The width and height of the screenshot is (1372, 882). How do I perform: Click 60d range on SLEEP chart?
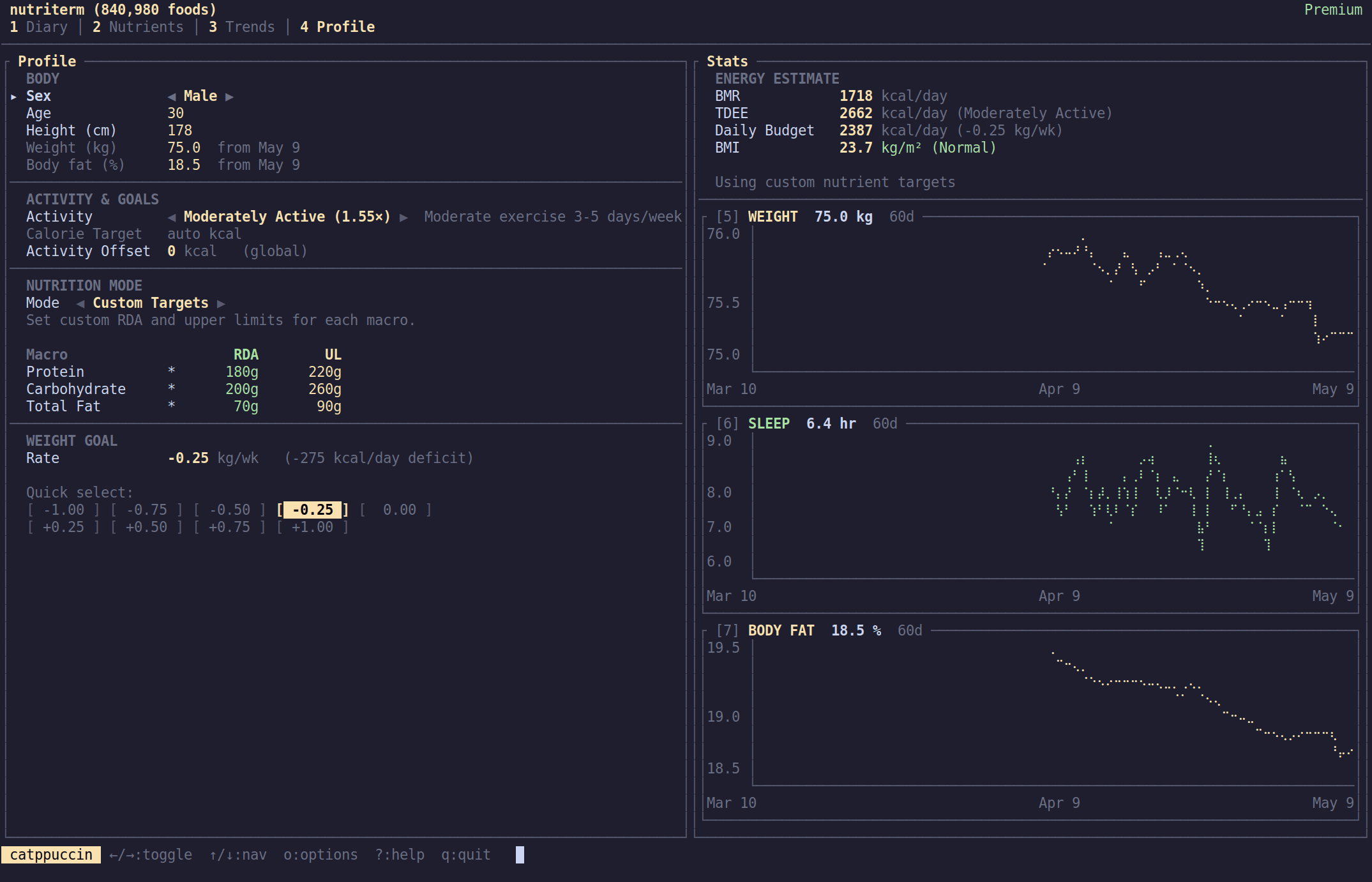pyautogui.click(x=886, y=423)
